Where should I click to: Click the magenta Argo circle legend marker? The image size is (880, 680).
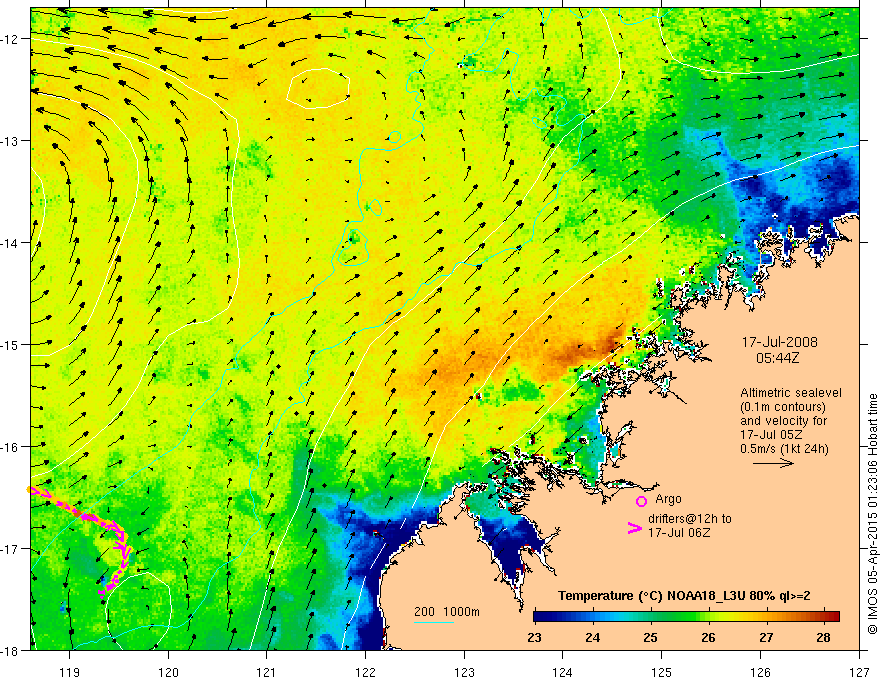pyautogui.click(x=641, y=501)
